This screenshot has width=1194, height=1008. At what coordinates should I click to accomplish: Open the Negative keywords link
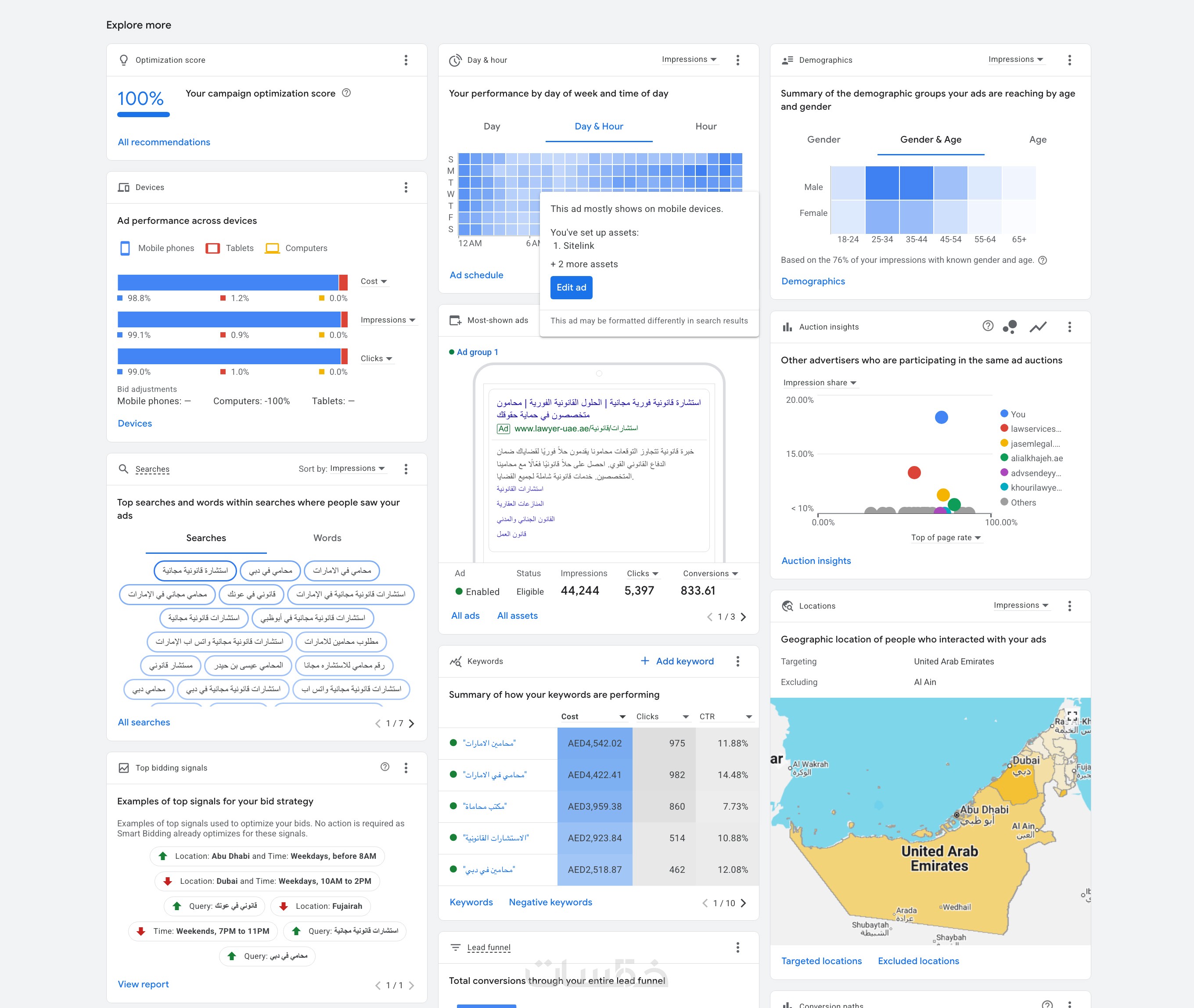click(550, 902)
